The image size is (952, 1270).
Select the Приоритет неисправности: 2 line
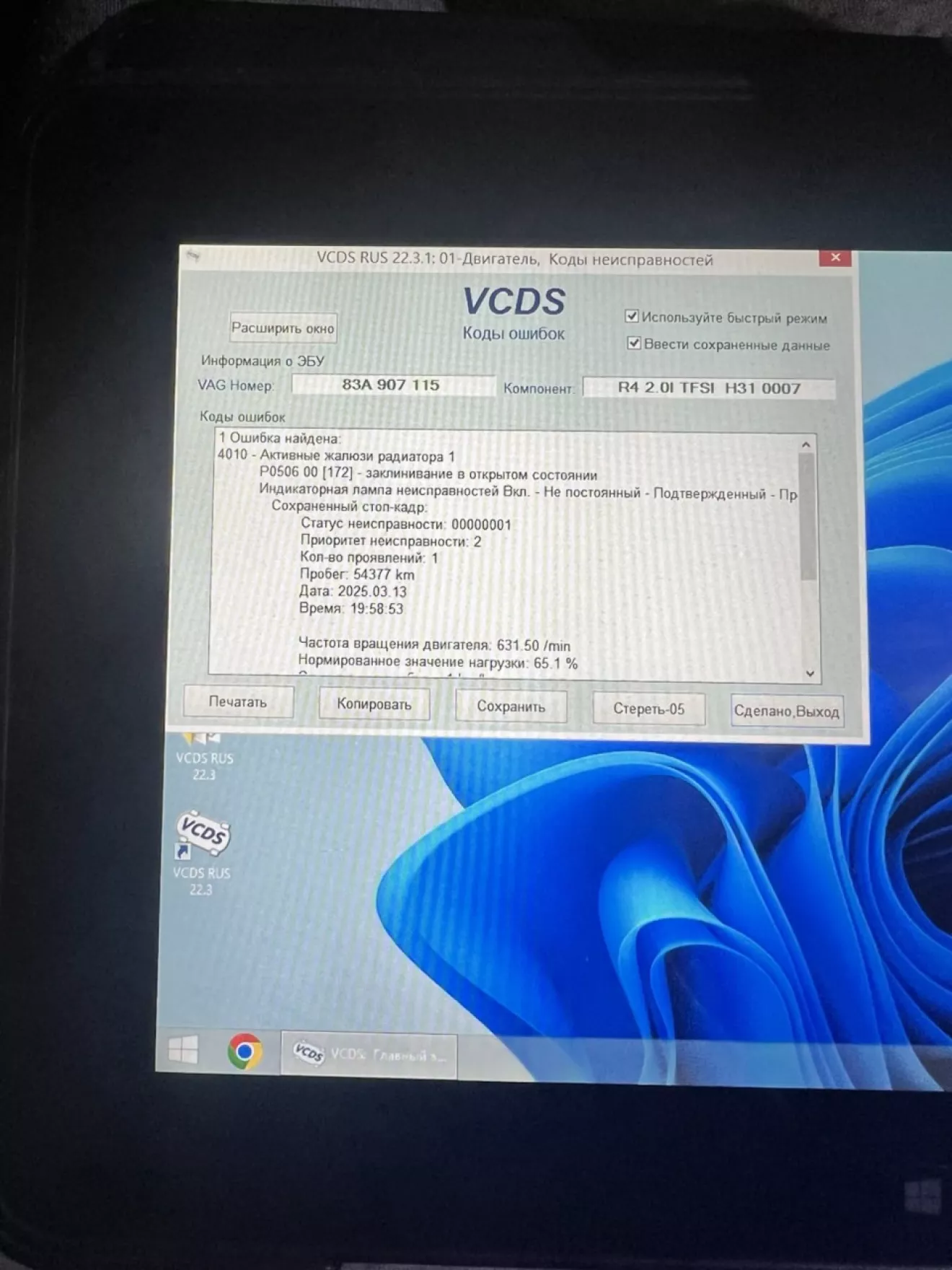391,540
